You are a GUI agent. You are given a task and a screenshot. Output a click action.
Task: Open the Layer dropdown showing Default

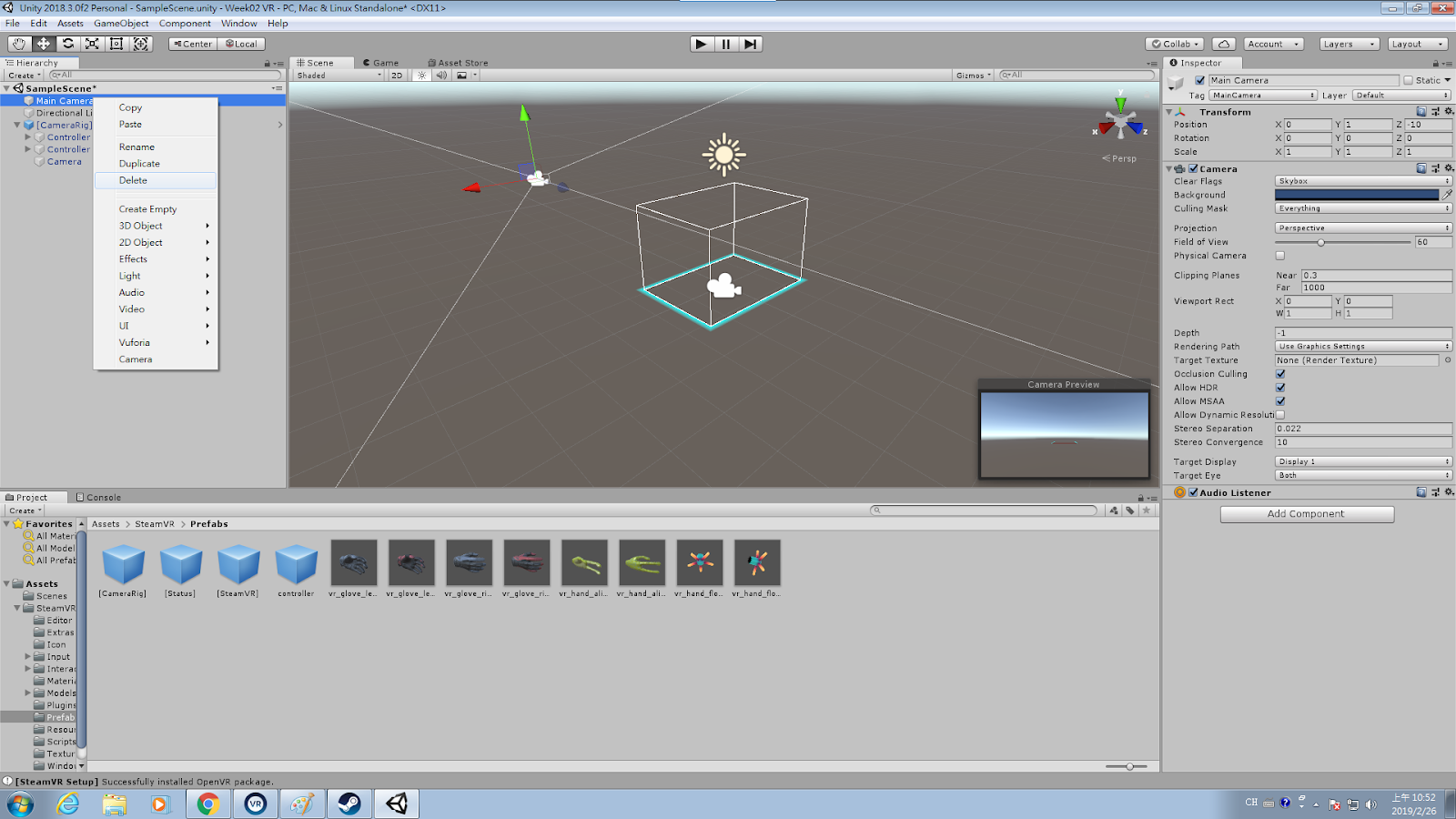tap(1401, 96)
